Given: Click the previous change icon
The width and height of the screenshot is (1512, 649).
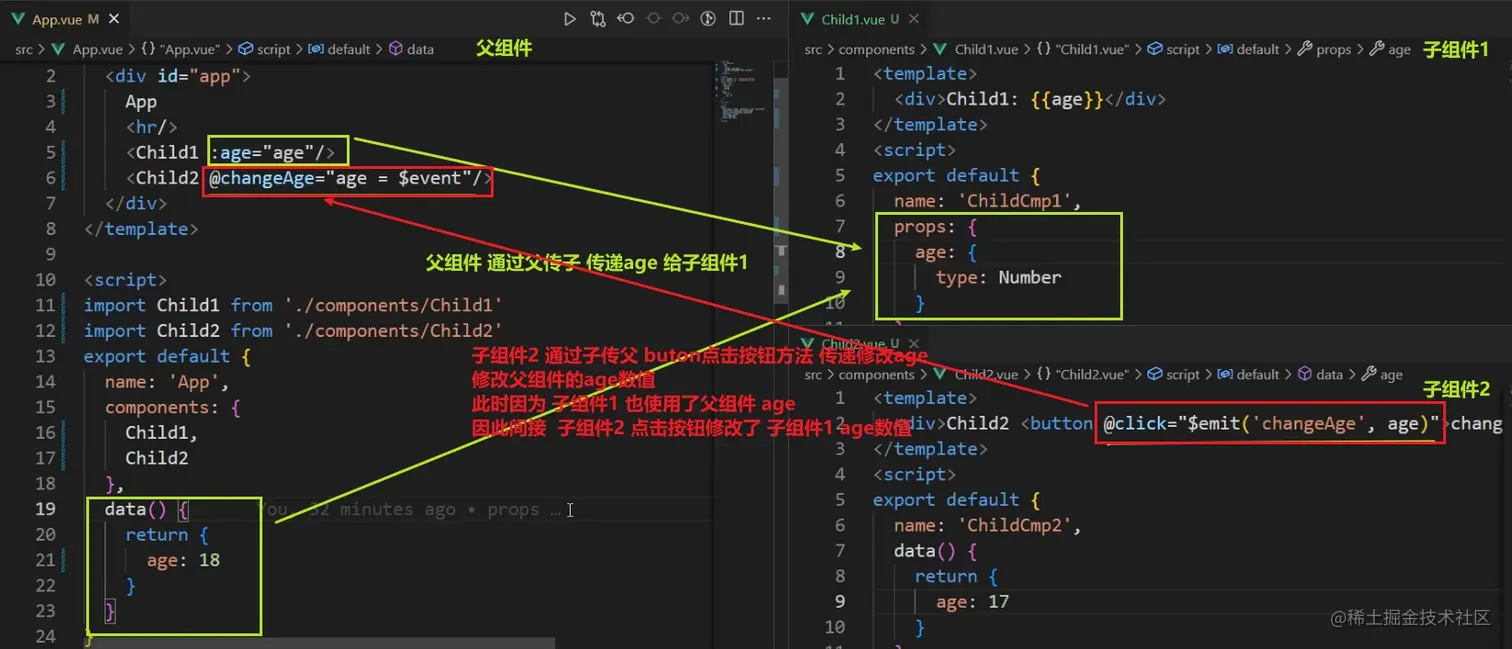Looking at the screenshot, I should click(x=653, y=19).
